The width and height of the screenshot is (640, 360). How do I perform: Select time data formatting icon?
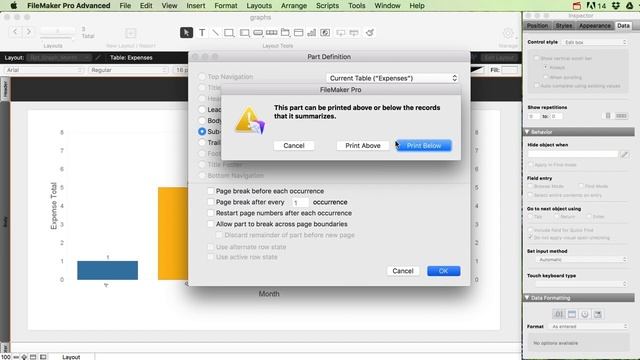pos(584,314)
